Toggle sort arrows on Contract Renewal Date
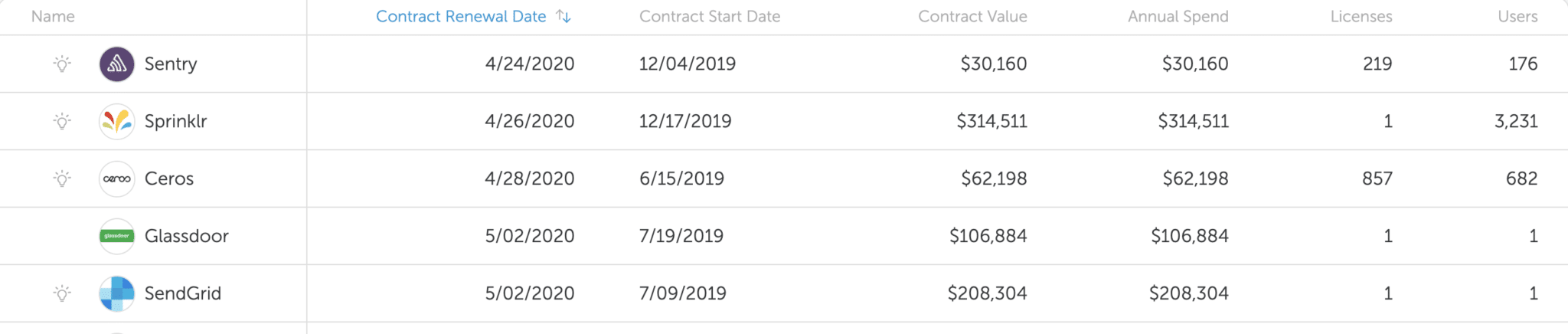Image resolution: width=1568 pixels, height=334 pixels. point(563,16)
